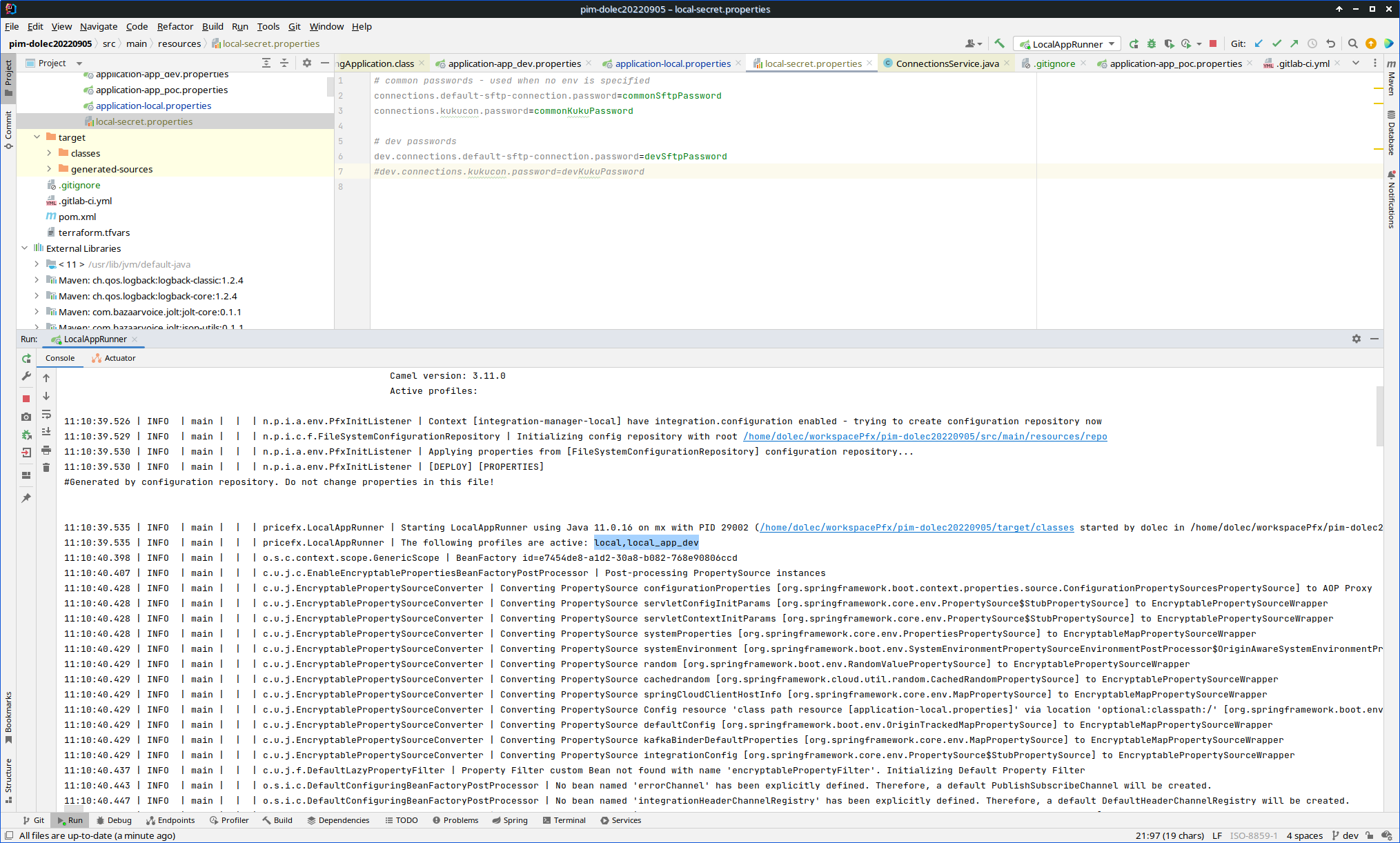Attach debugger icon in Run panel
The image size is (1400, 843).
coord(26,435)
